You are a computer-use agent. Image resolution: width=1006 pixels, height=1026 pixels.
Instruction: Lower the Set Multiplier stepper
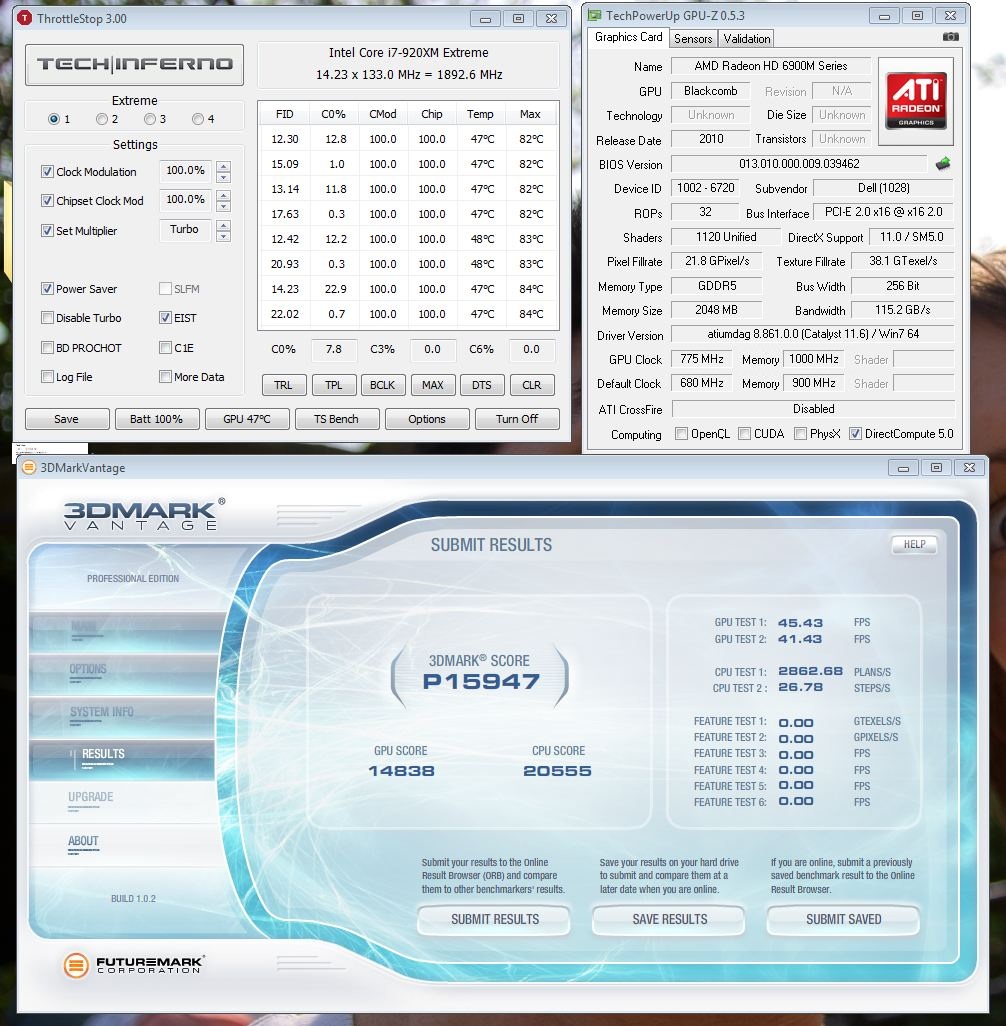point(223,236)
